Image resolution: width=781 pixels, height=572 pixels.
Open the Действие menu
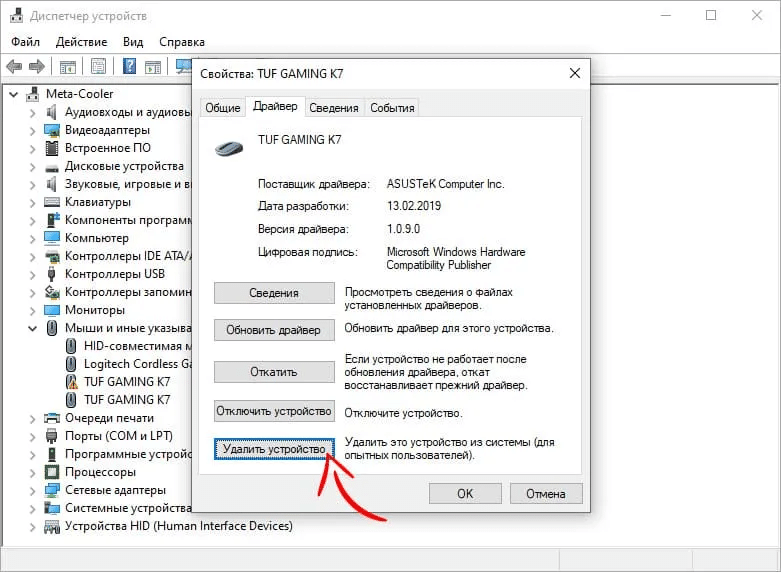pos(81,42)
